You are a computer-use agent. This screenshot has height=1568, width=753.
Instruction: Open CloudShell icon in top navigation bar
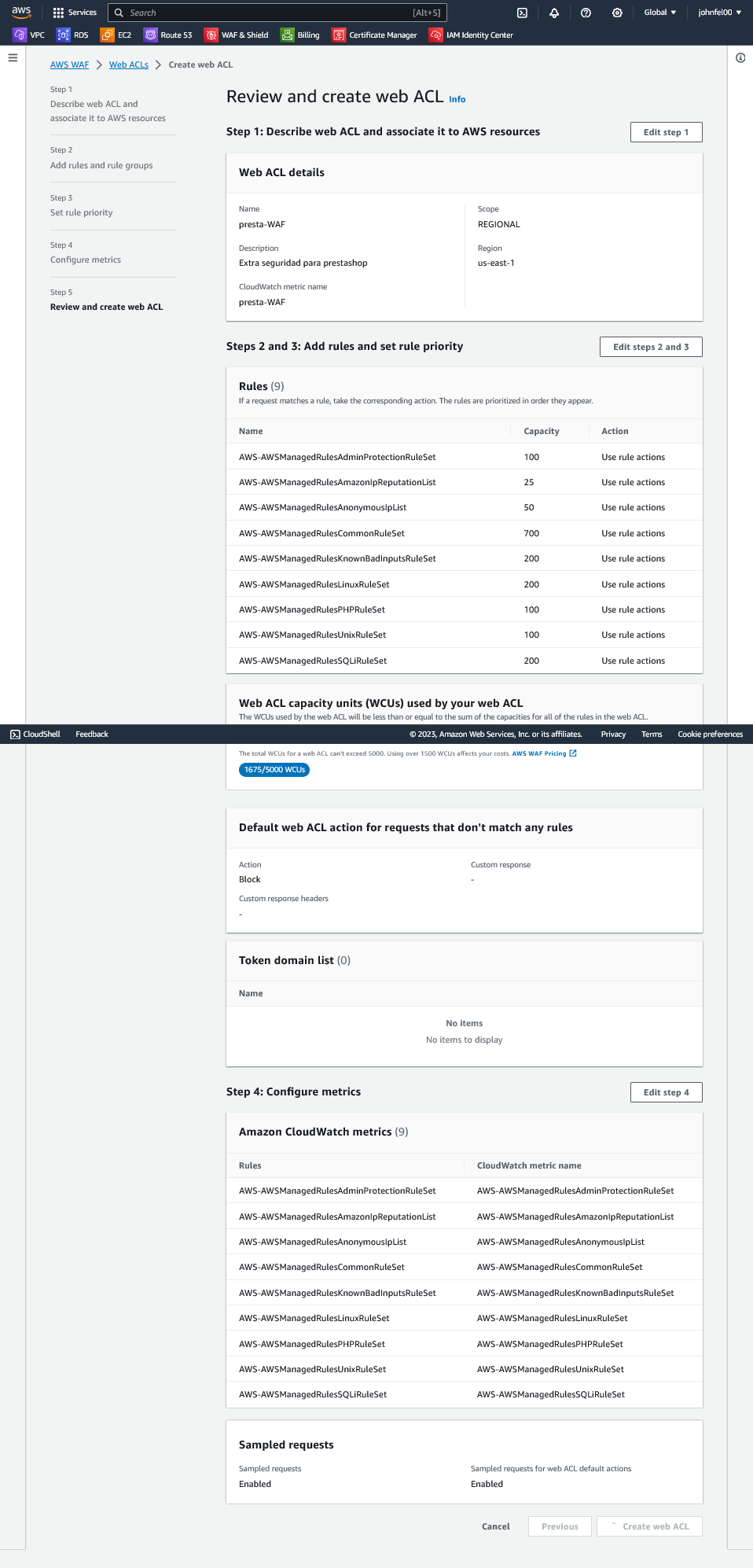coord(522,13)
